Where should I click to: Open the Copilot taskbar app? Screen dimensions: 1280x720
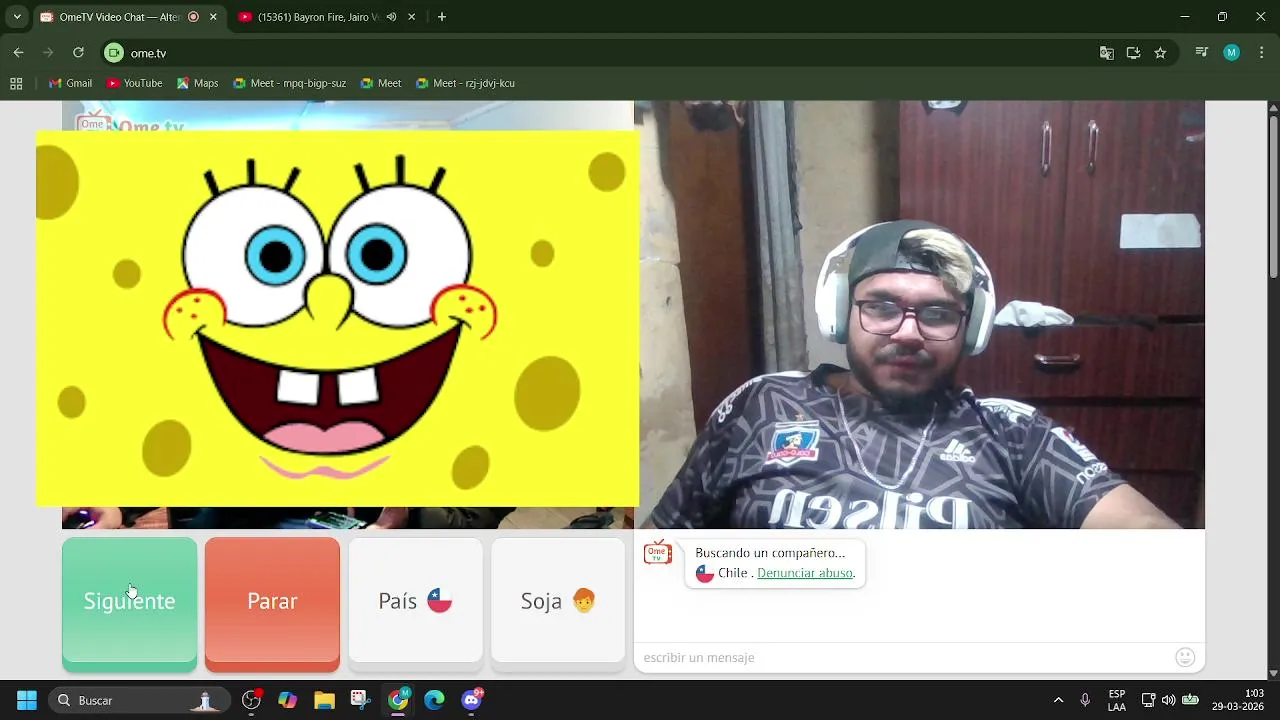(x=288, y=700)
